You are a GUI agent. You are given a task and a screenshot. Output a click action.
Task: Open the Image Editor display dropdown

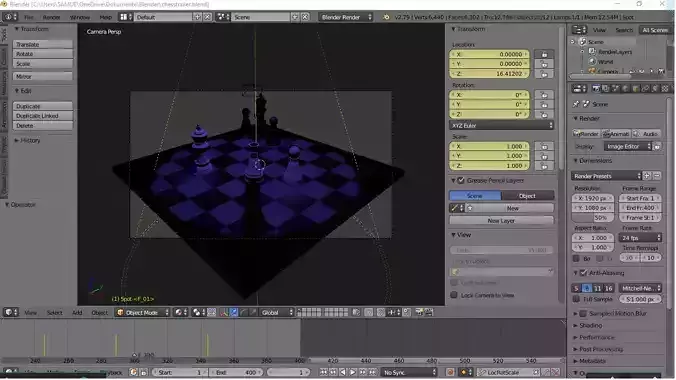tap(627, 147)
